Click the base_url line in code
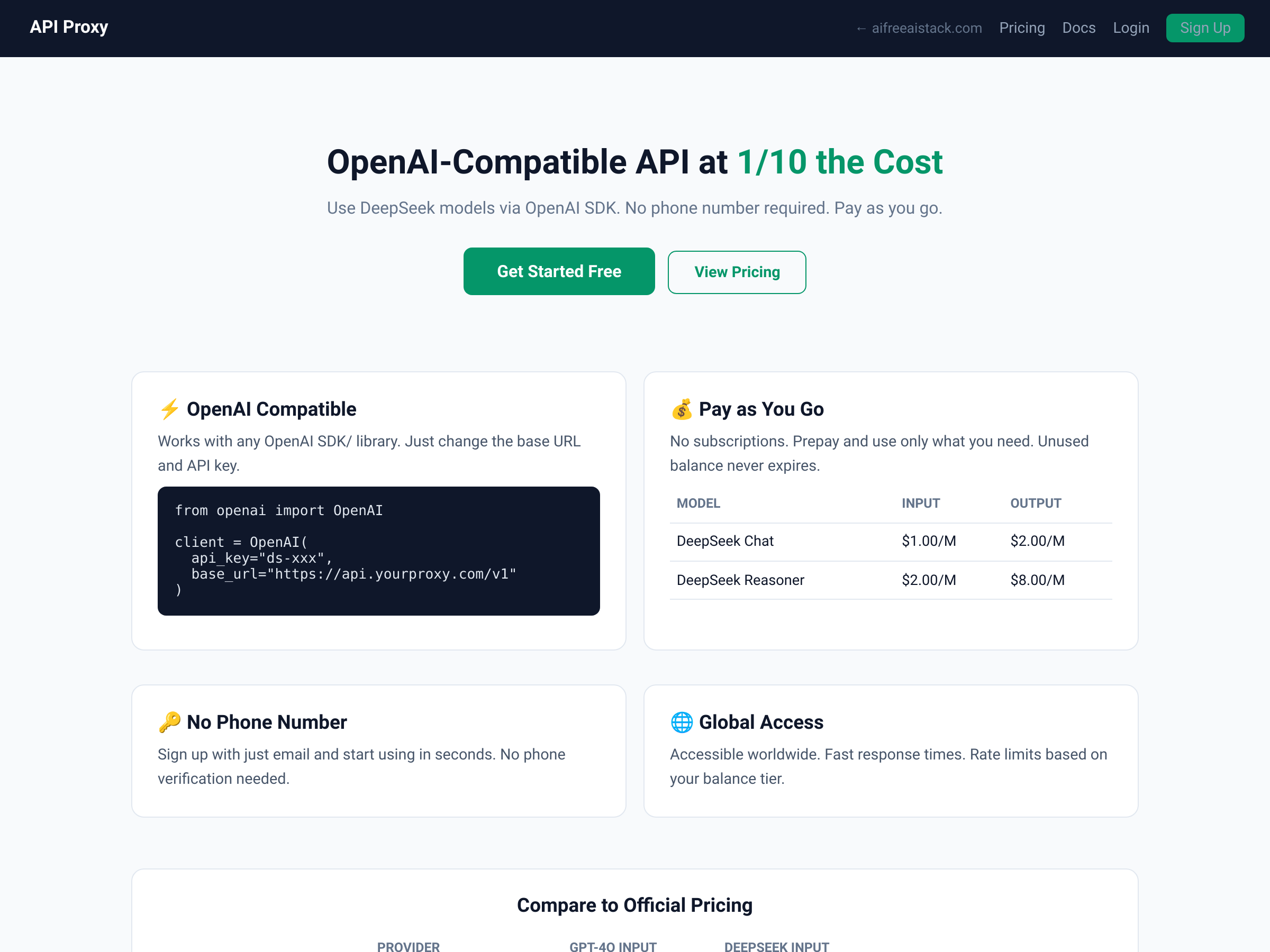 coord(353,574)
